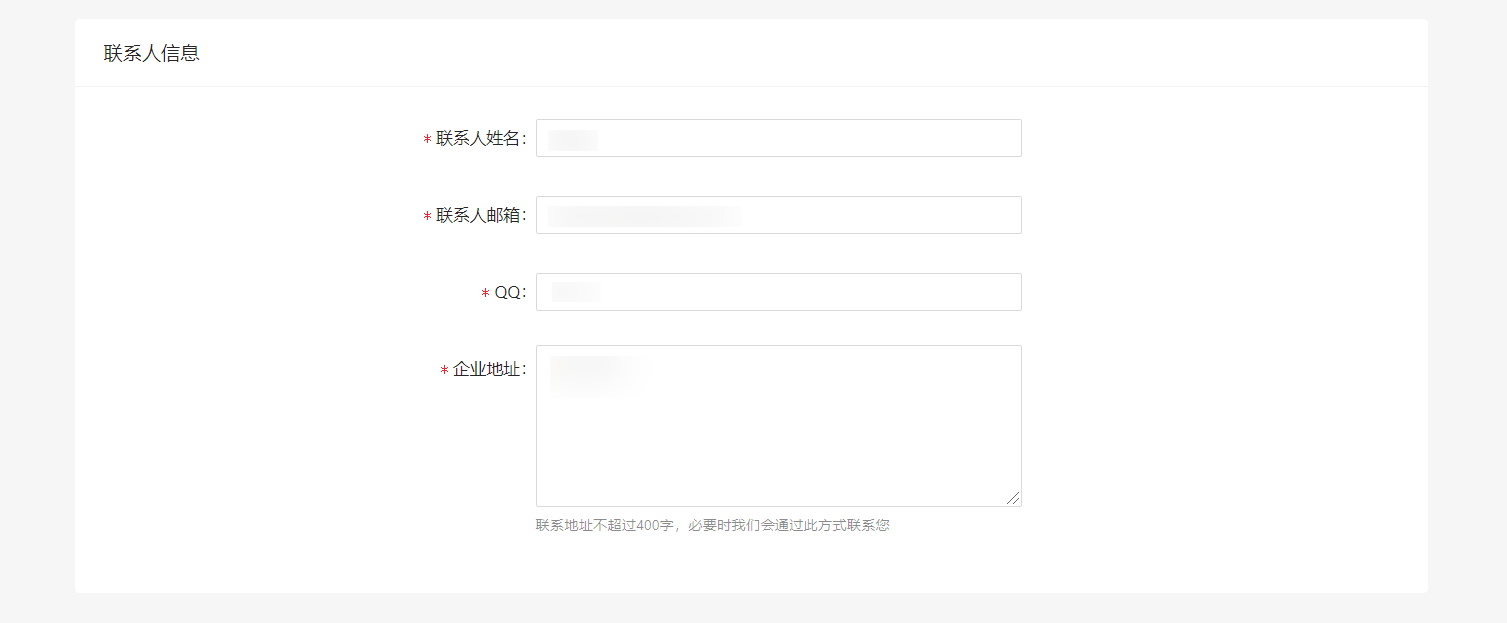Focus the 联系人邮箱 input field

(778, 215)
